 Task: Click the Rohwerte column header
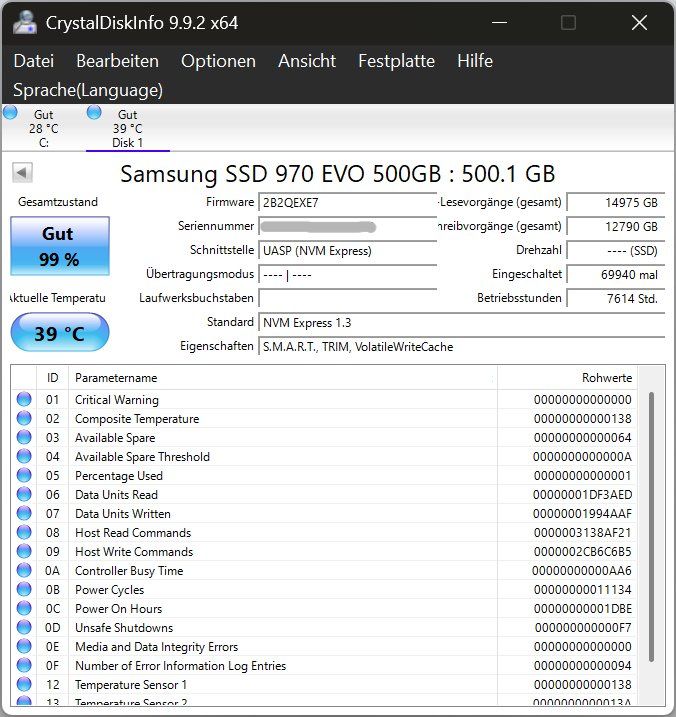[567, 378]
